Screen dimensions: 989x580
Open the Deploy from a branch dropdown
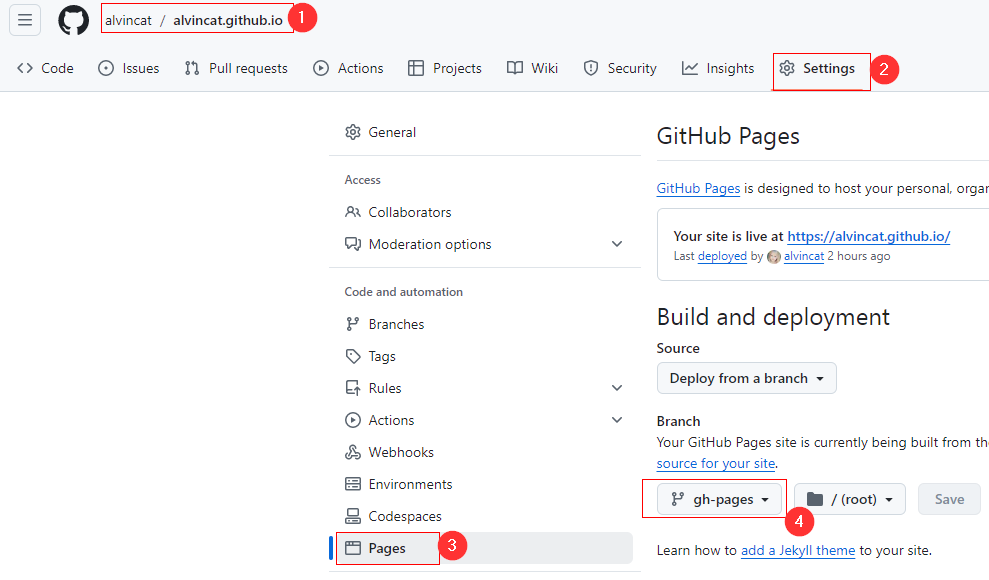746,378
